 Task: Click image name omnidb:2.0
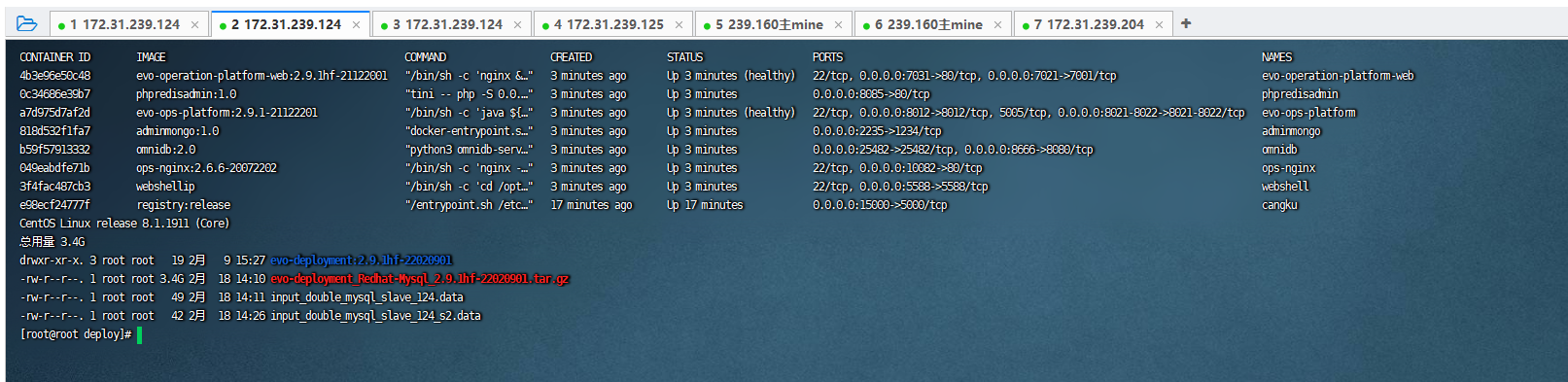coord(166,150)
